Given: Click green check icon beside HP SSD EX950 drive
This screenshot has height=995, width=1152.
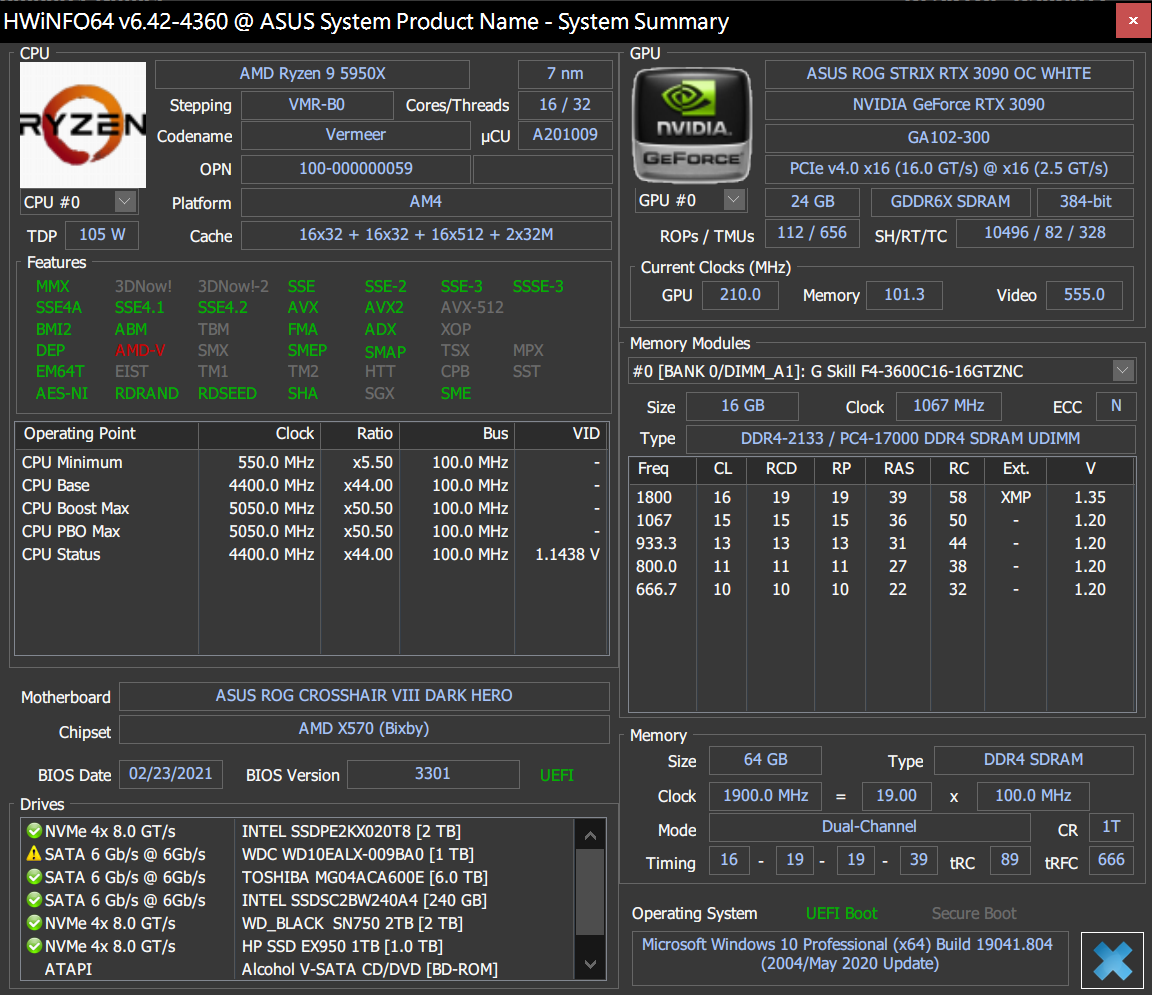Looking at the screenshot, I should (34, 946).
